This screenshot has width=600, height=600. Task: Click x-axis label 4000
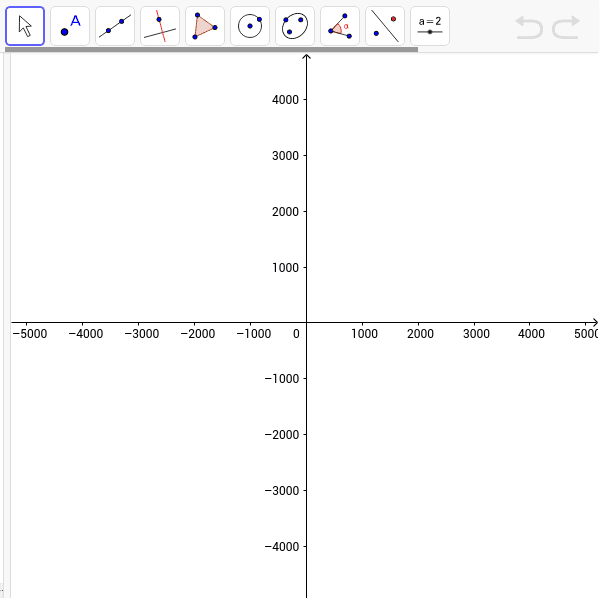tap(531, 334)
